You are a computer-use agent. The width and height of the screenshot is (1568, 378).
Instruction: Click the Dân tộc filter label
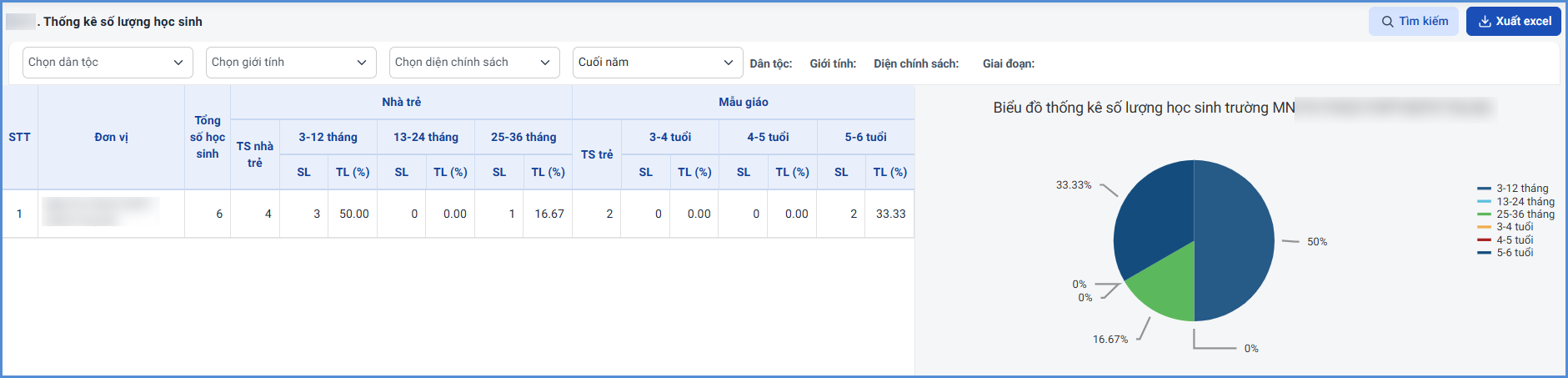[x=771, y=63]
